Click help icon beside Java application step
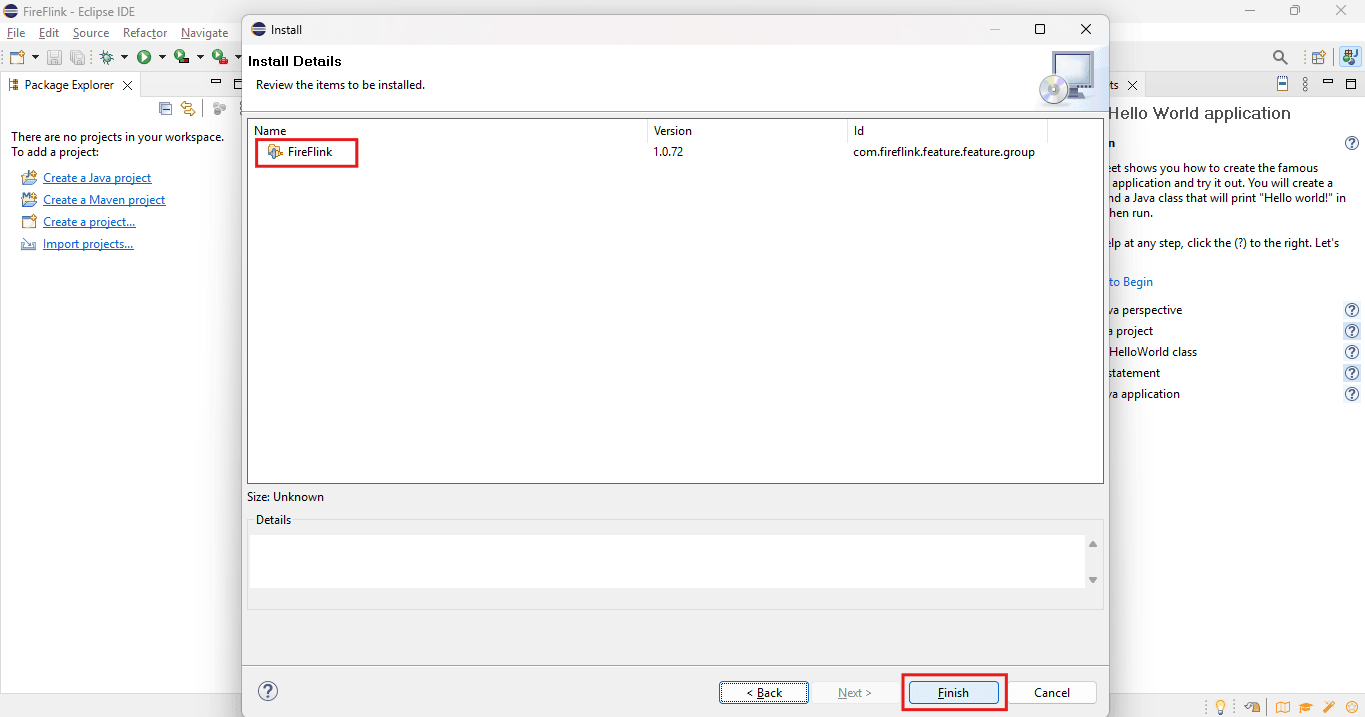1365x717 pixels. 1352,394
